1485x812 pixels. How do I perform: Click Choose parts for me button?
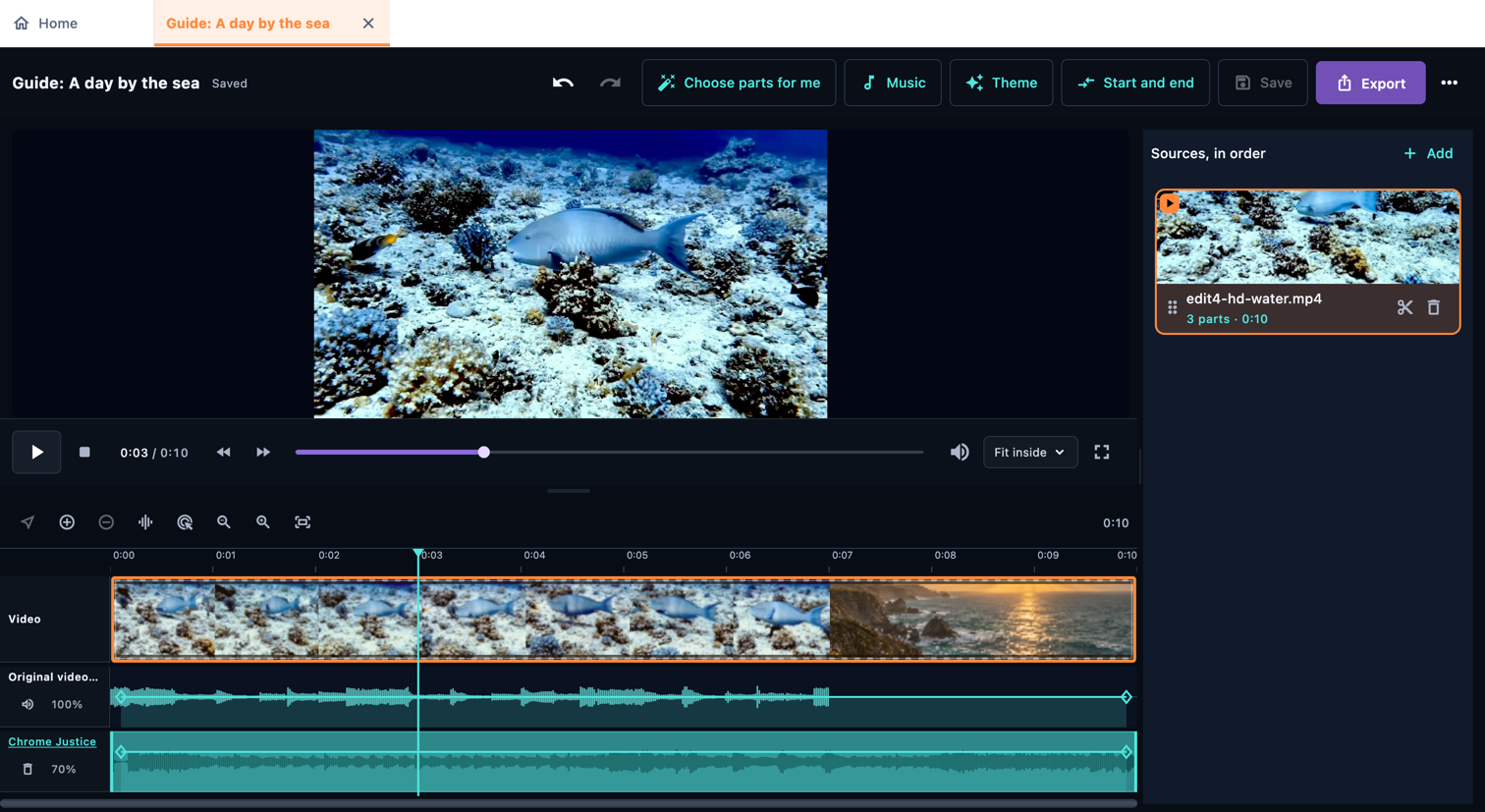739,82
